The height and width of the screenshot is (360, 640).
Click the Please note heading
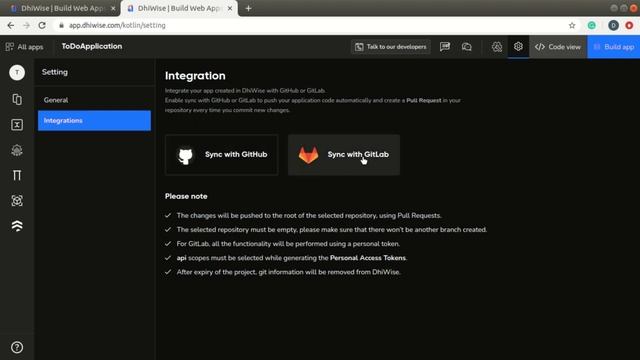pos(186,196)
